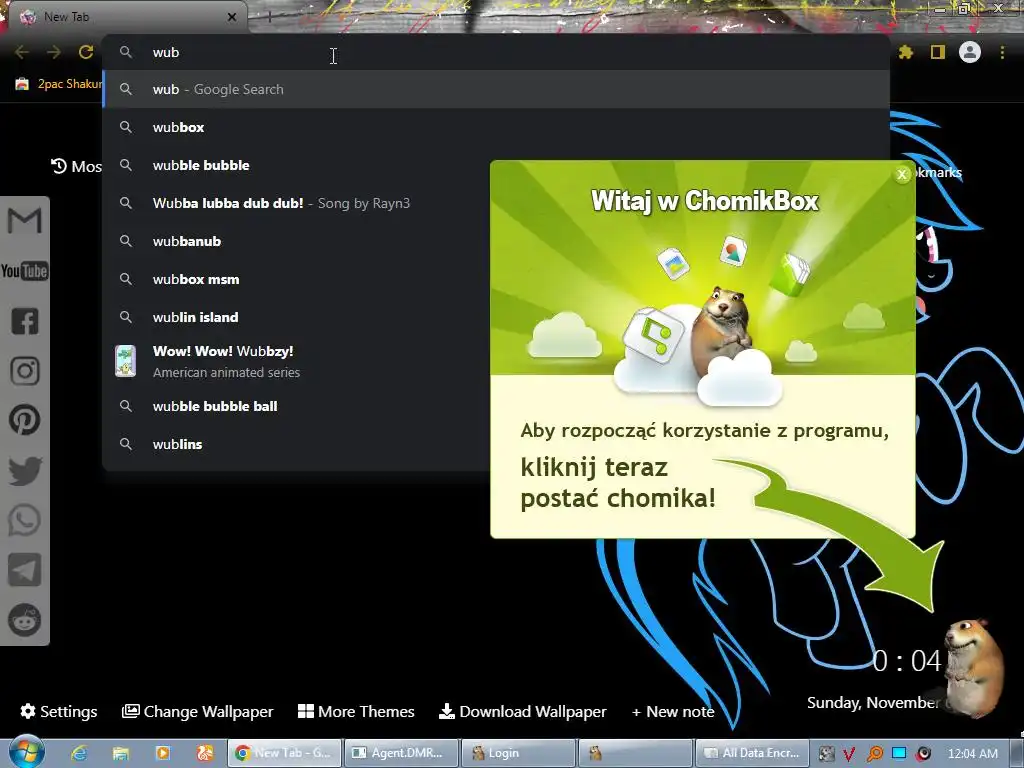
Task: Select the 'wubble bubble' suggestion
Action: [x=297, y=165]
